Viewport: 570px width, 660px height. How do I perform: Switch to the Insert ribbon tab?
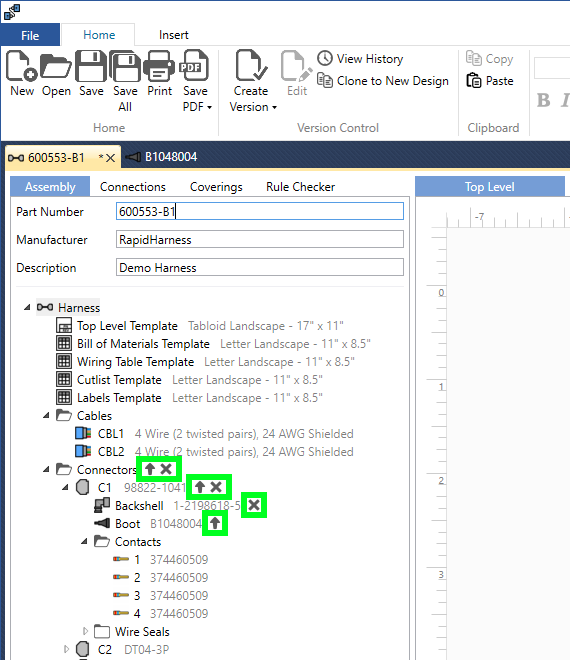tap(173, 35)
